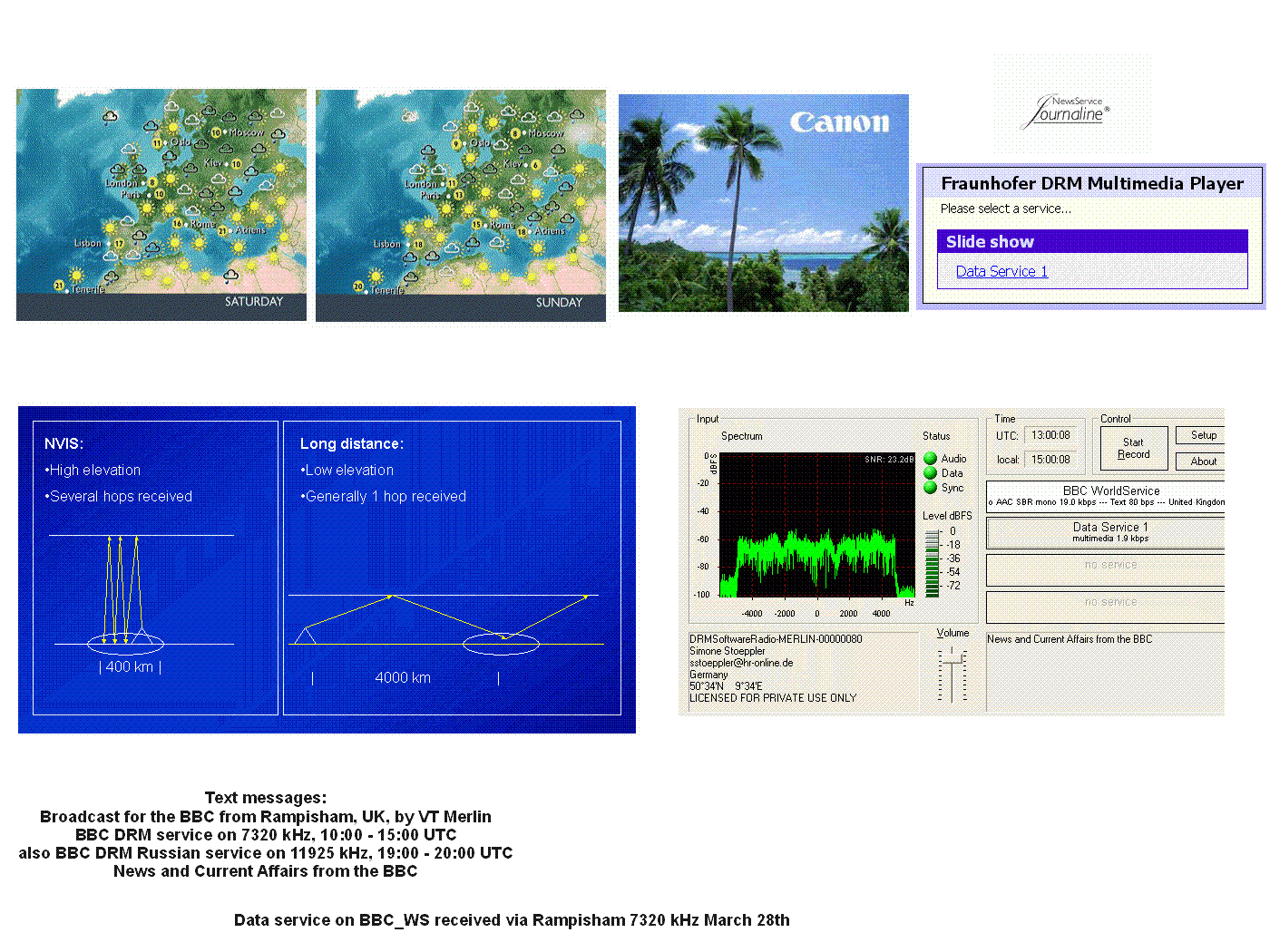Screen dimensions: 1270x952
Task: Click 'BBC DRM service on 7320 kHz' line
Action: click(266, 835)
